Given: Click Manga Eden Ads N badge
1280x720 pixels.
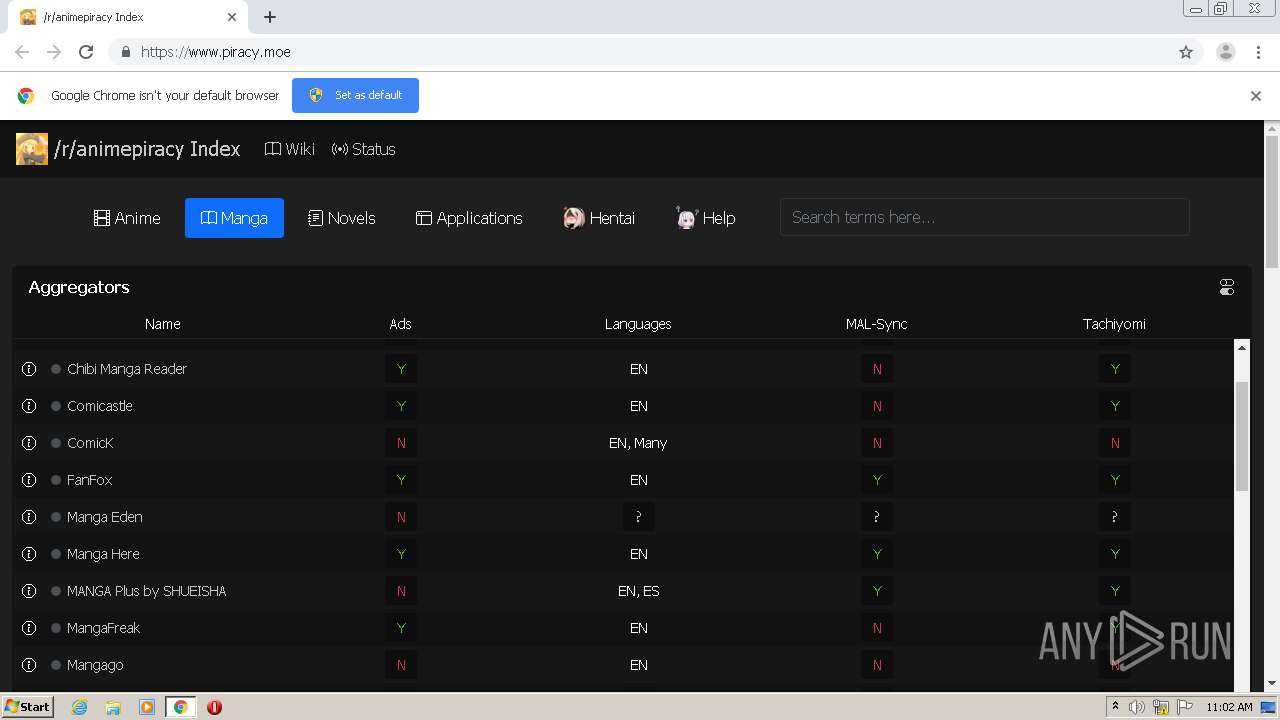Looking at the screenshot, I should 401,517.
